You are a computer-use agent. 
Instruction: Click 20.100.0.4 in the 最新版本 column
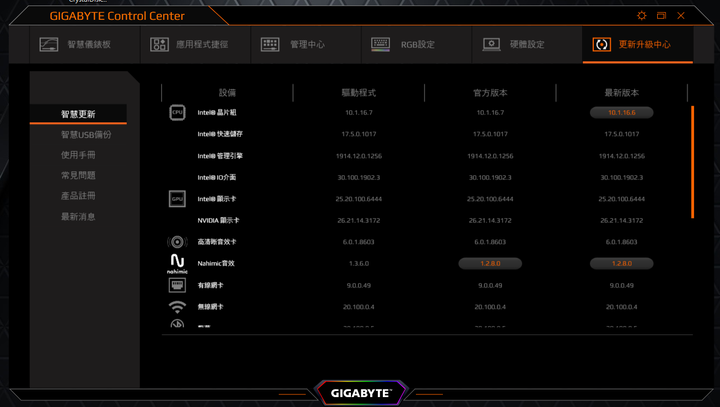[621, 307]
